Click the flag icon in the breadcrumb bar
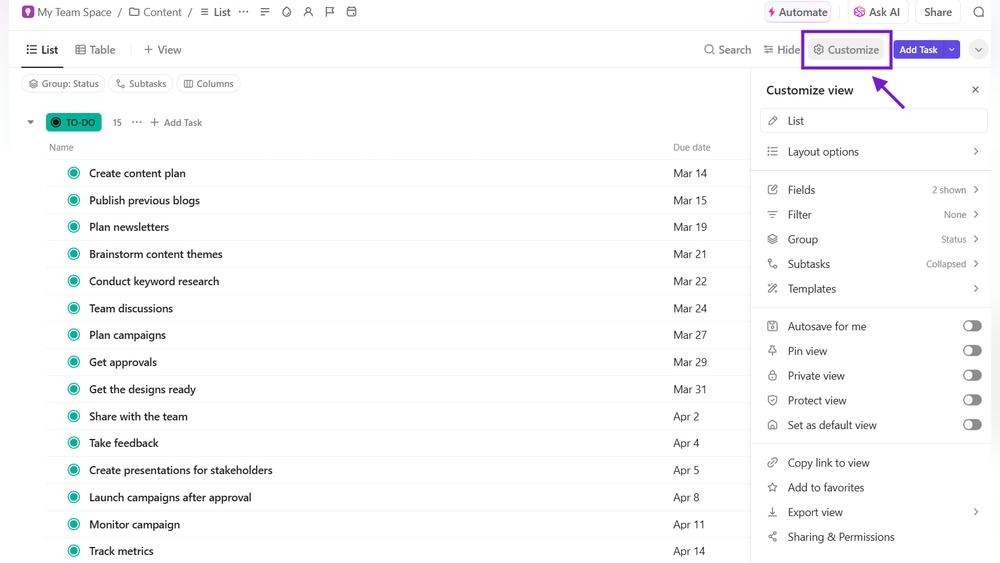 329,12
